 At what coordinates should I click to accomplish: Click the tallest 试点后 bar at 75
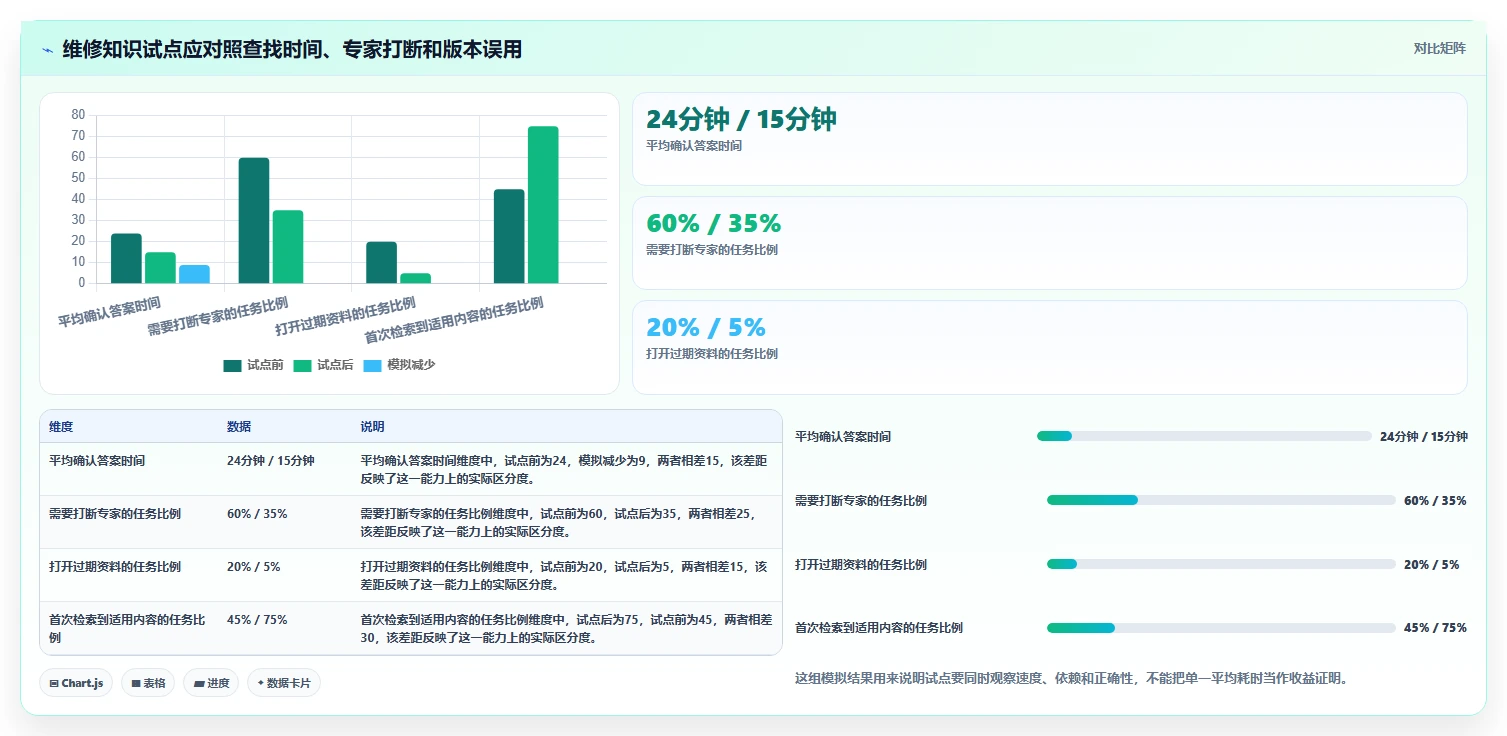pos(543,205)
